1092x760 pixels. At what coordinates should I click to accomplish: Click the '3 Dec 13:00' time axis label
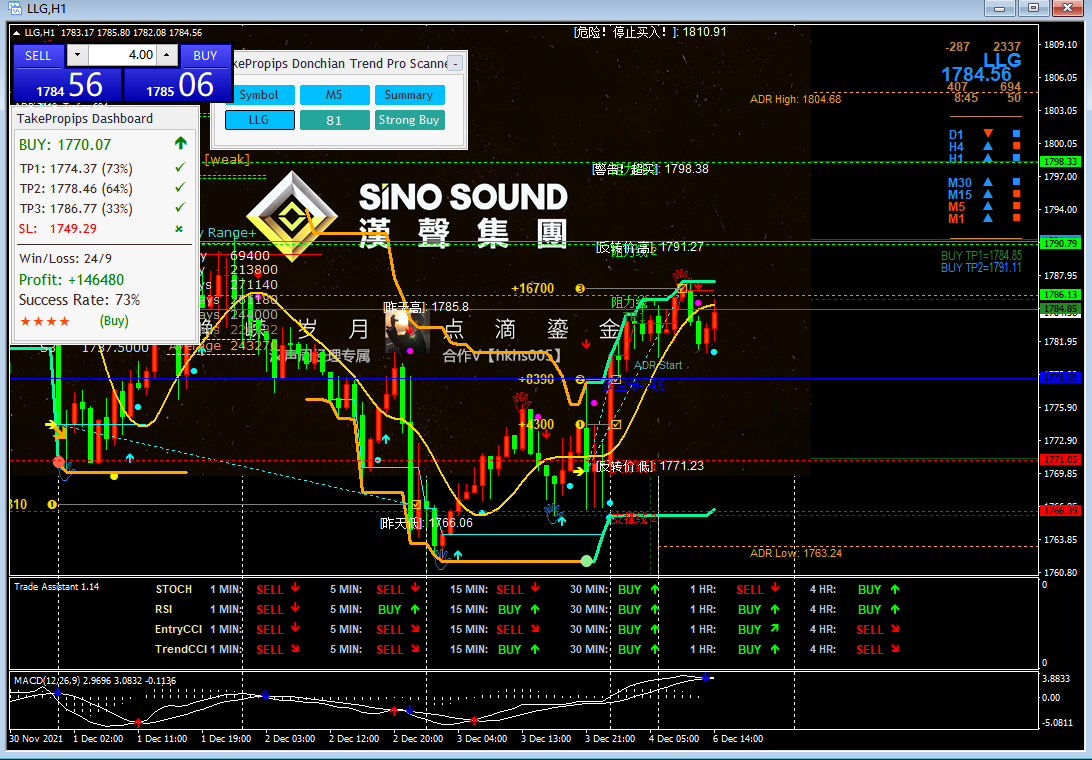tap(546, 738)
